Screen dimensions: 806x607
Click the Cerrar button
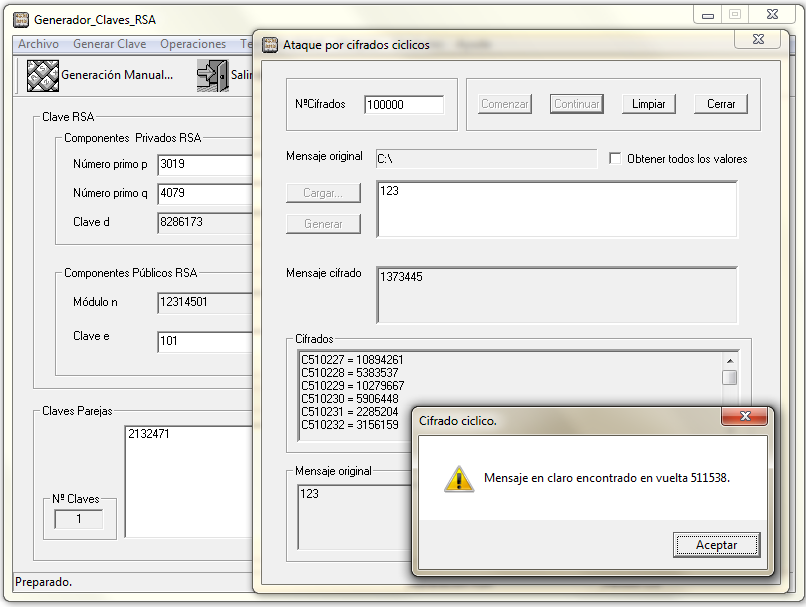(721, 104)
